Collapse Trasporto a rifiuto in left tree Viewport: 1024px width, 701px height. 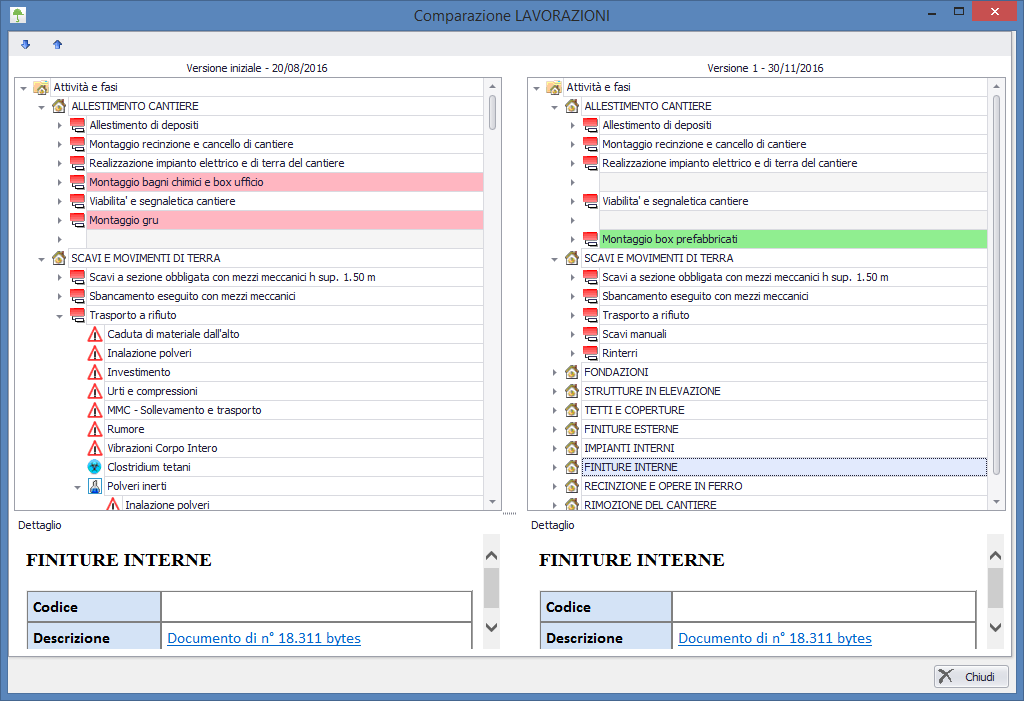(60, 315)
